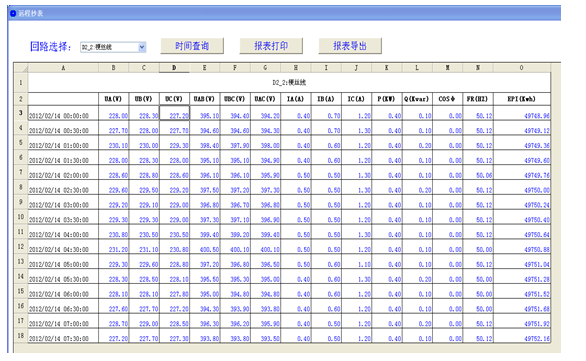
Task: Click the D2_2 merged title cell in row 1
Action: 289,82
